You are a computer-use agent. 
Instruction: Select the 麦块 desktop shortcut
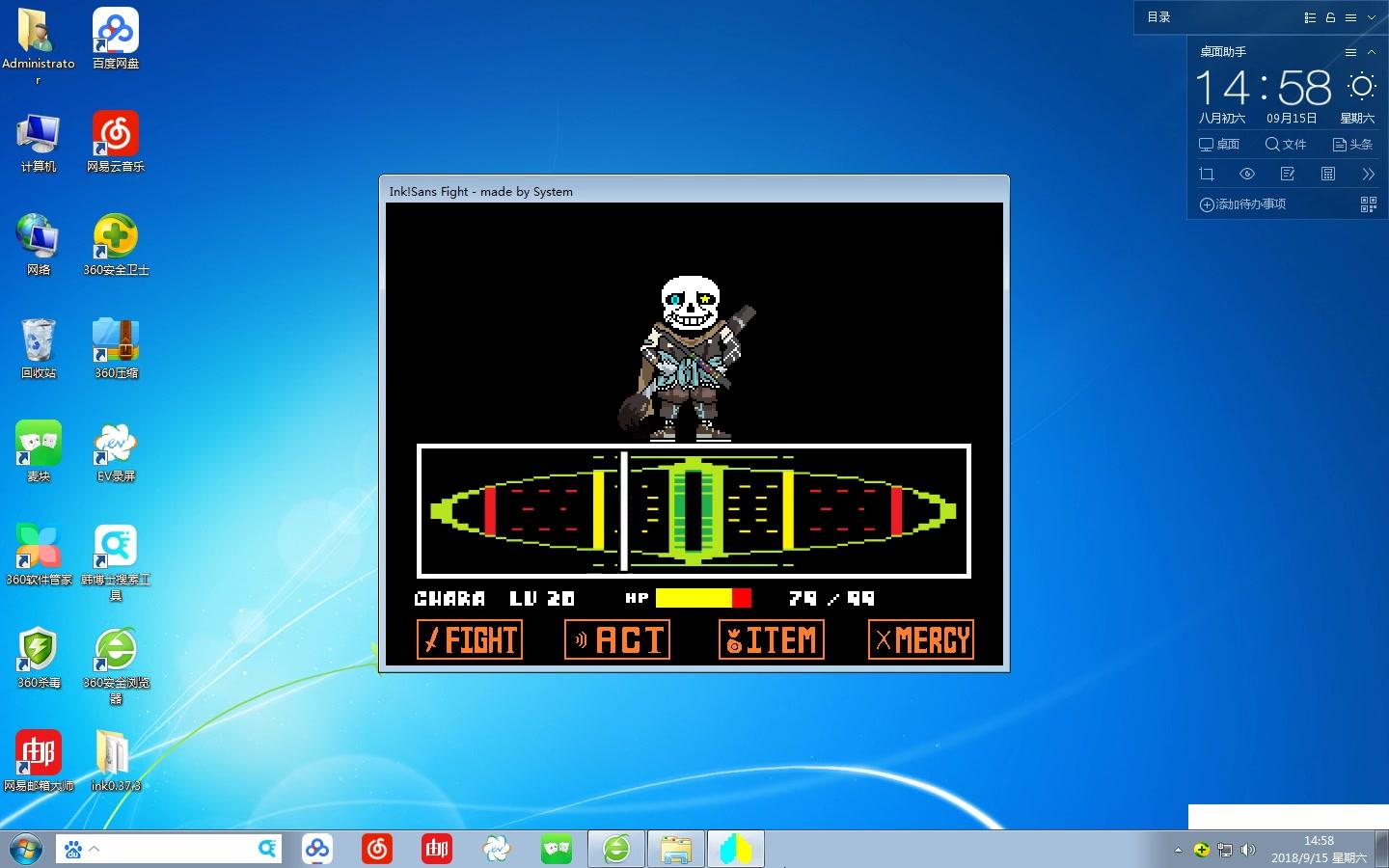click(39, 451)
